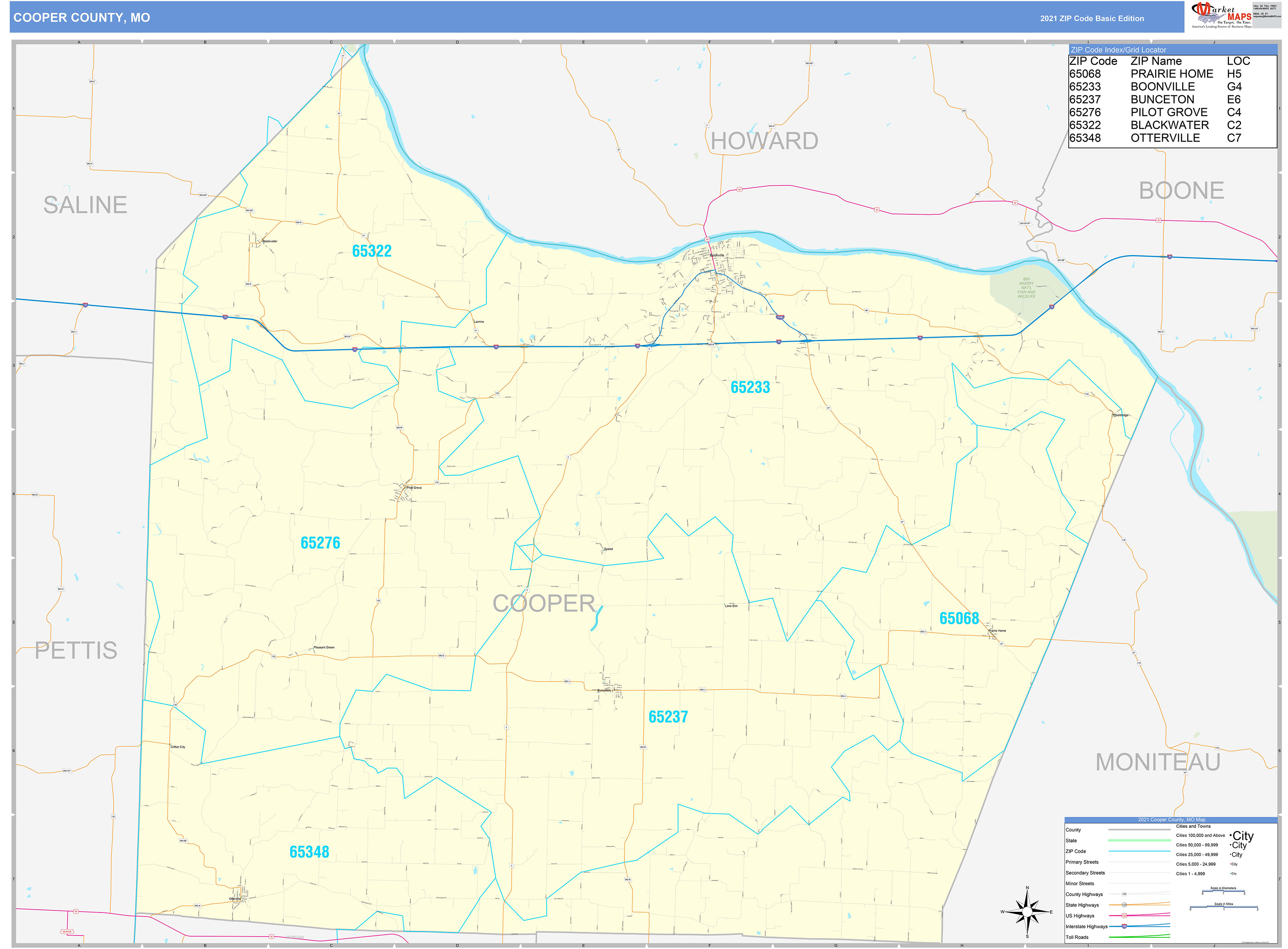1288x949 pixels.
Task: Click the 'US Highways' legend entry
Action: (x=1080, y=916)
